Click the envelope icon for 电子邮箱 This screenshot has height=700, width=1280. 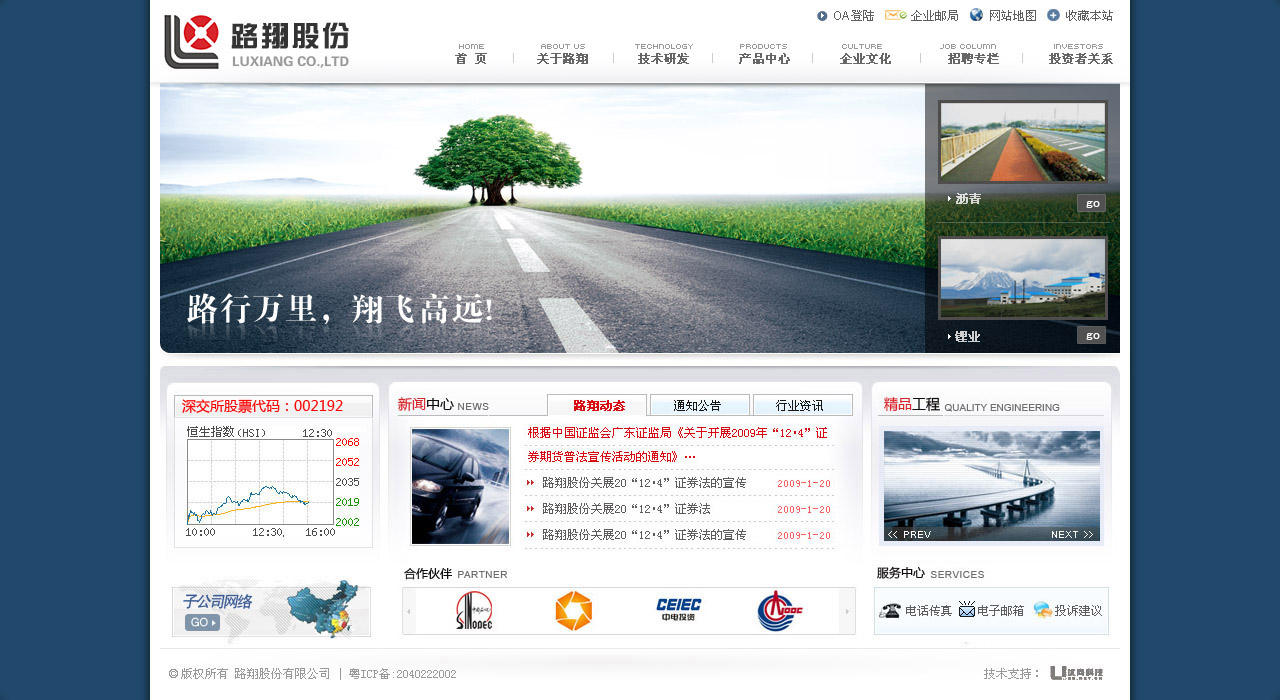[x=967, y=609]
